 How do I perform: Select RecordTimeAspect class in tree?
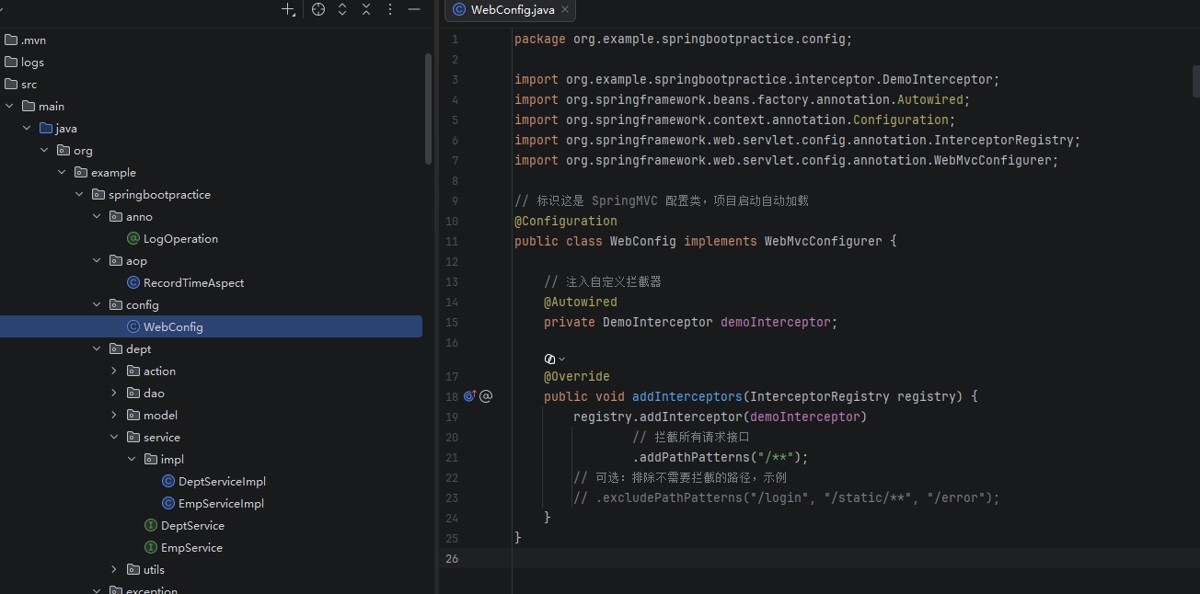(x=193, y=283)
